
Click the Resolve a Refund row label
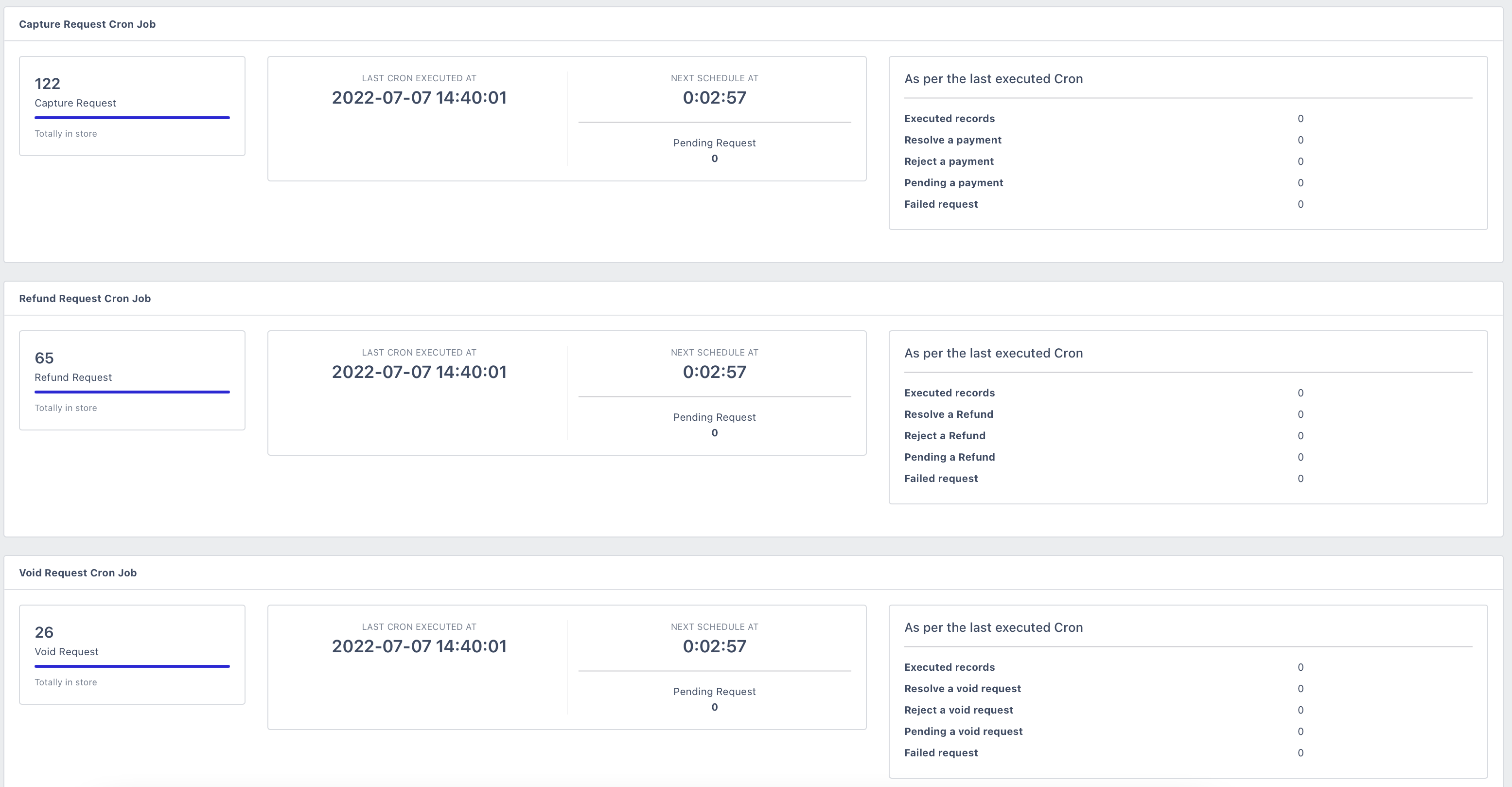949,414
